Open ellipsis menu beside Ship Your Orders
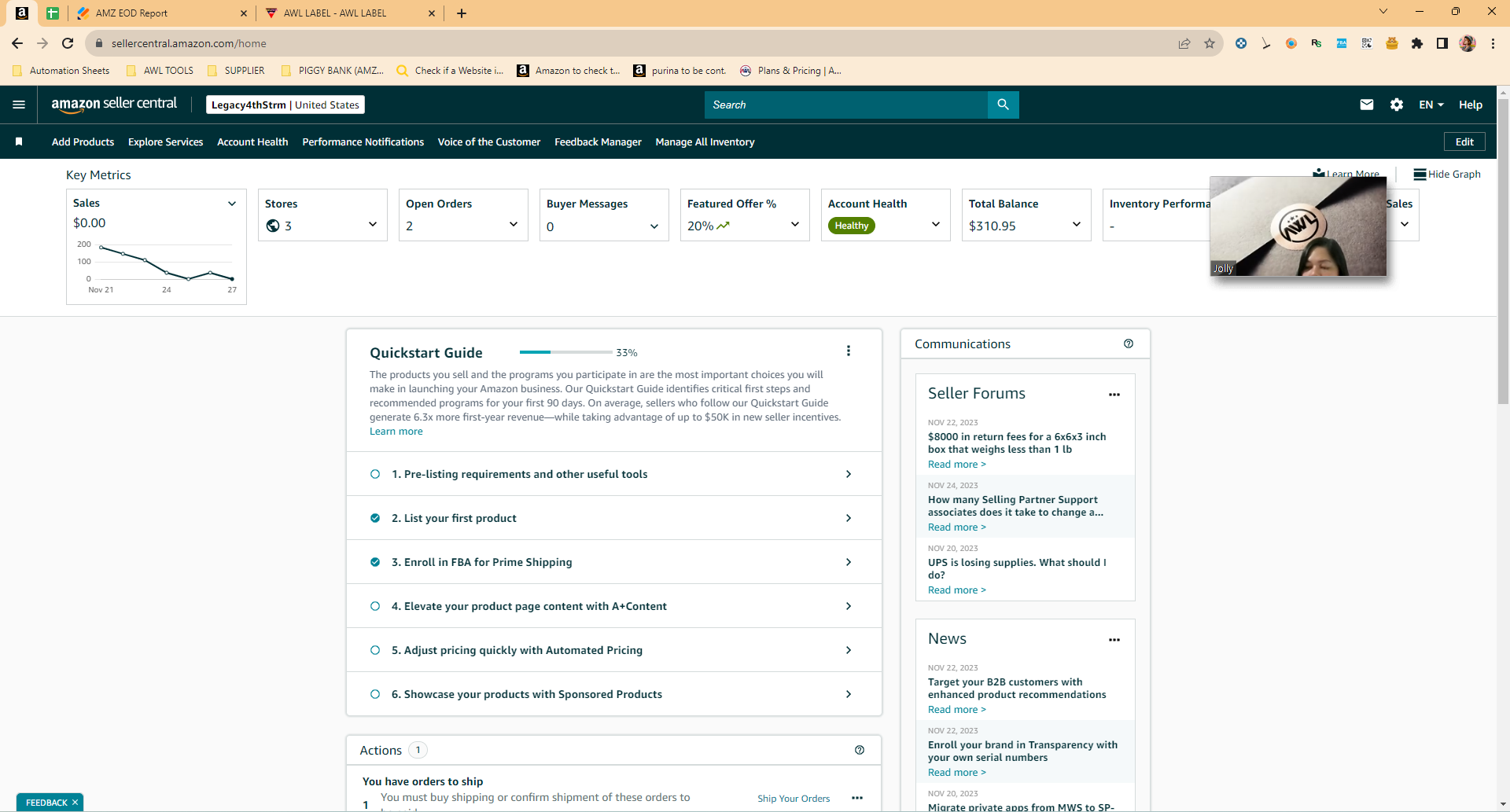 (857, 798)
